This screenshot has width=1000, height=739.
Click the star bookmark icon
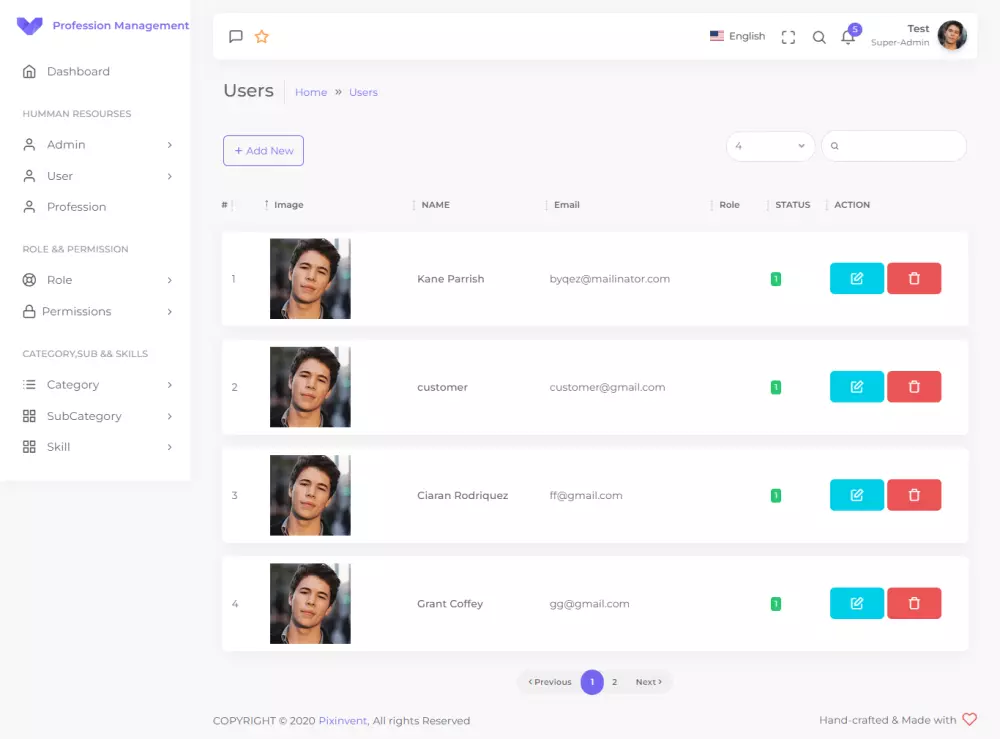(261, 36)
